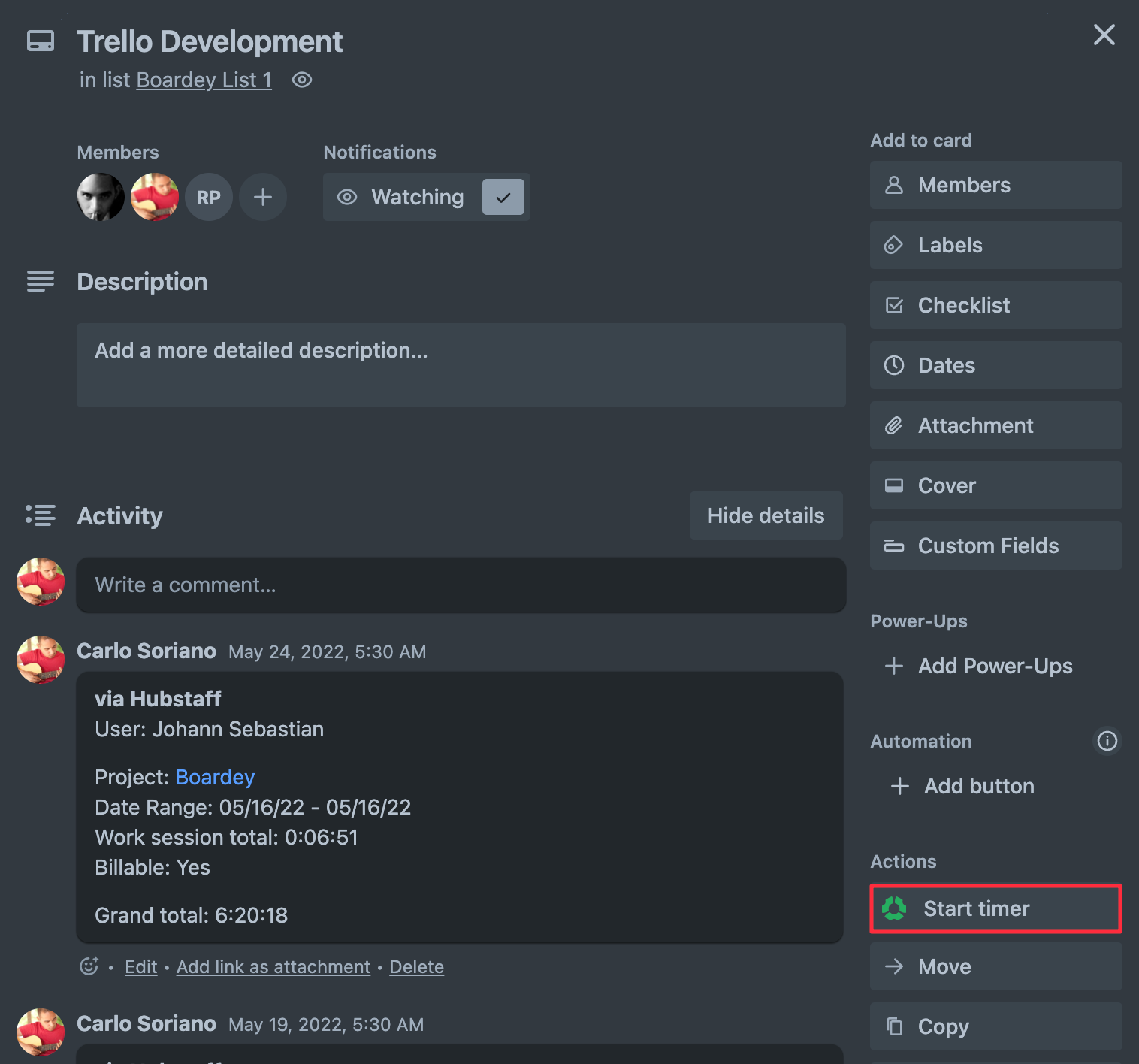This screenshot has height=1064, width=1139.
Task: Click the eye watch icon beside Boardey List 1
Action: point(302,80)
